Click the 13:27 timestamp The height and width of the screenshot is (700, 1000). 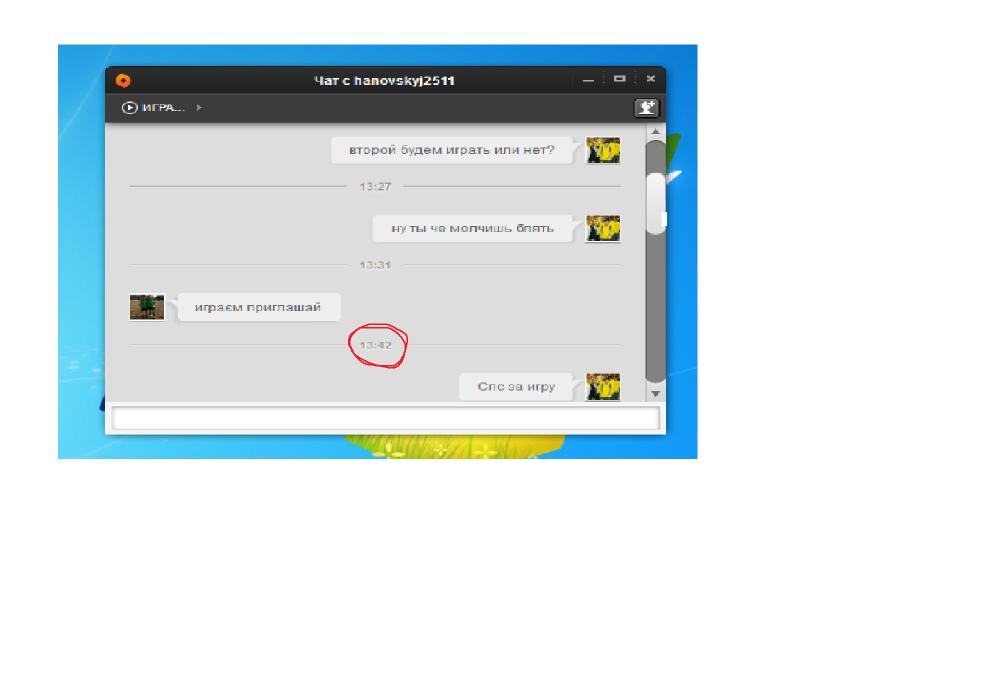(375, 187)
